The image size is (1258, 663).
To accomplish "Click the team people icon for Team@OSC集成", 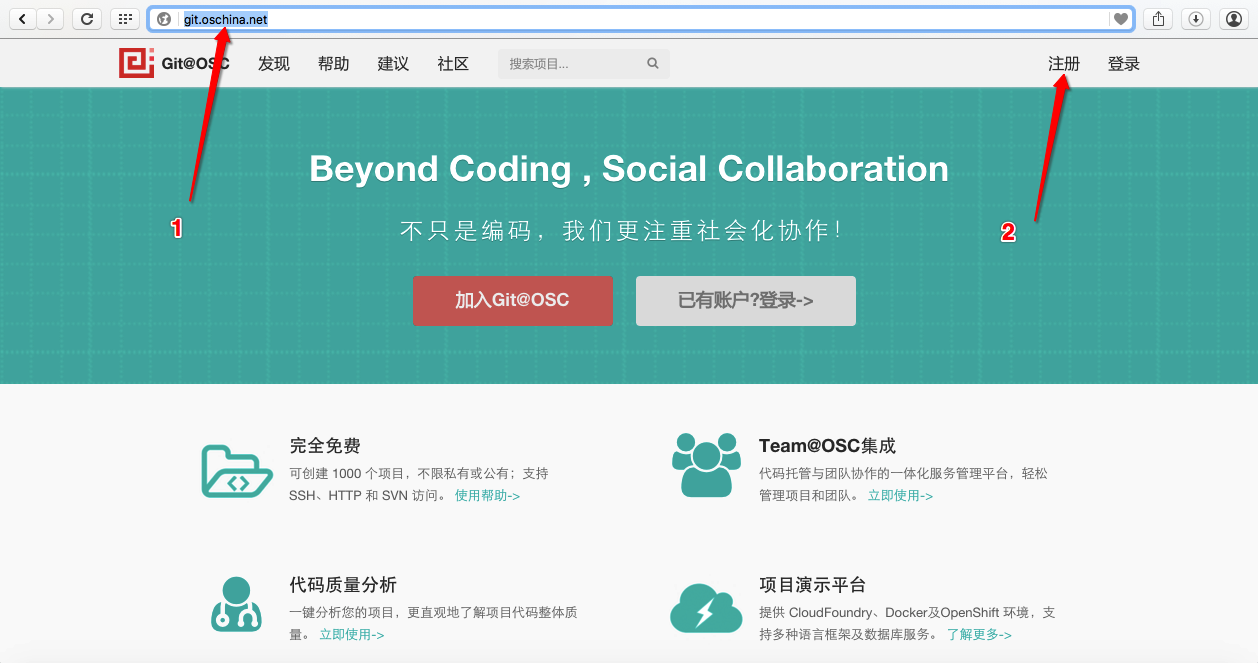I will (x=706, y=465).
